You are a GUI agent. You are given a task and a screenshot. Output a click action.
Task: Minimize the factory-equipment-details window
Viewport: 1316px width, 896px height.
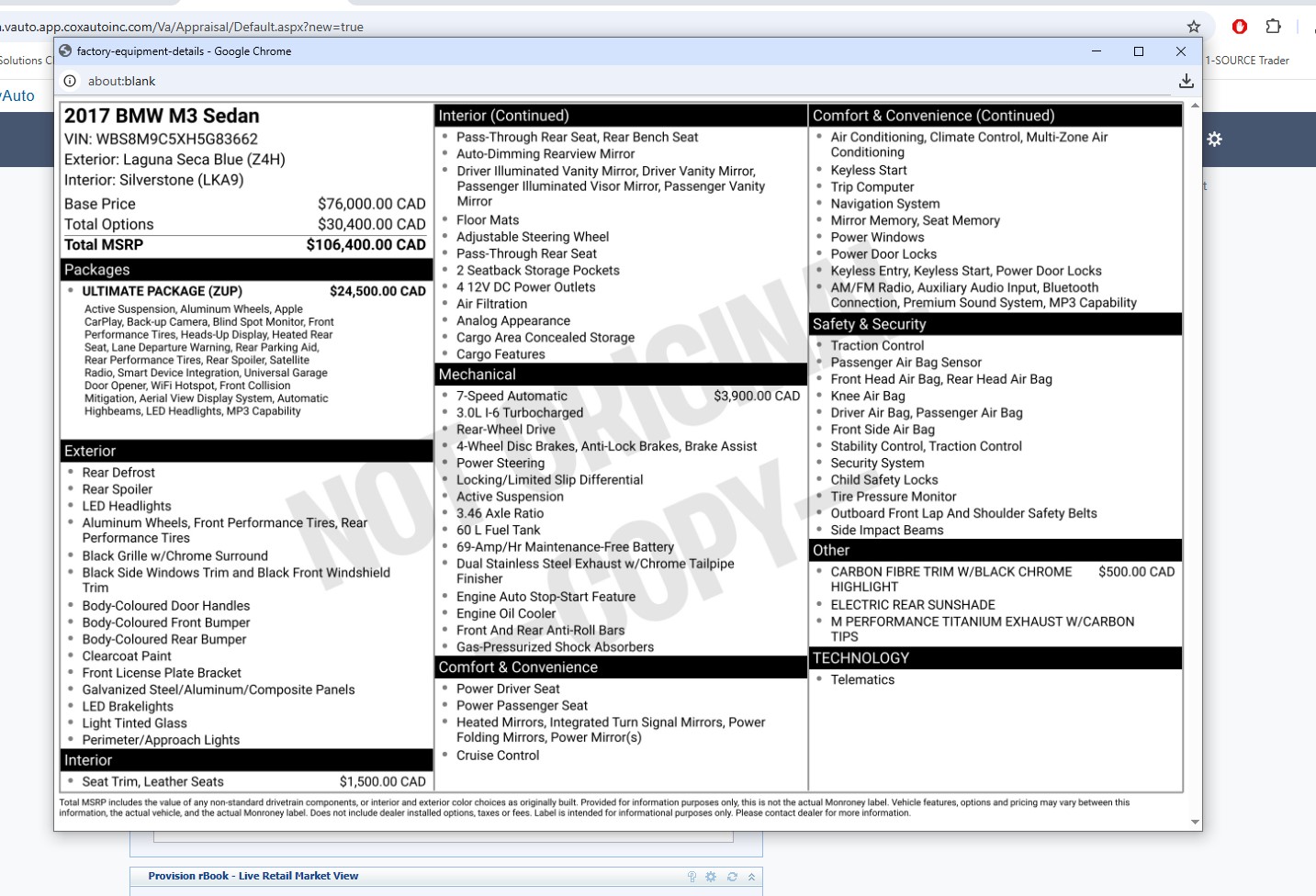[1097, 51]
